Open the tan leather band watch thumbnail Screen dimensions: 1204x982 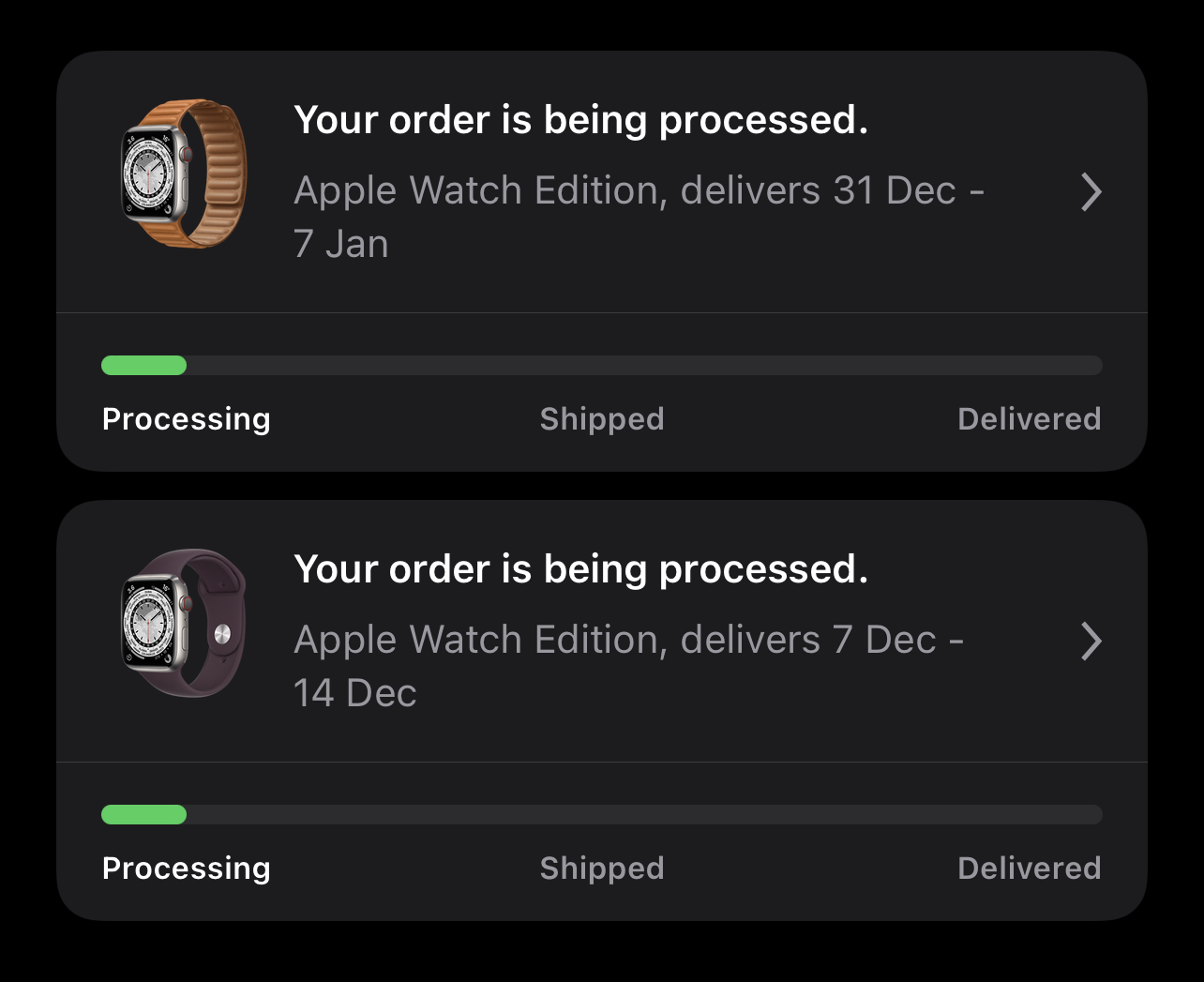pos(185,174)
